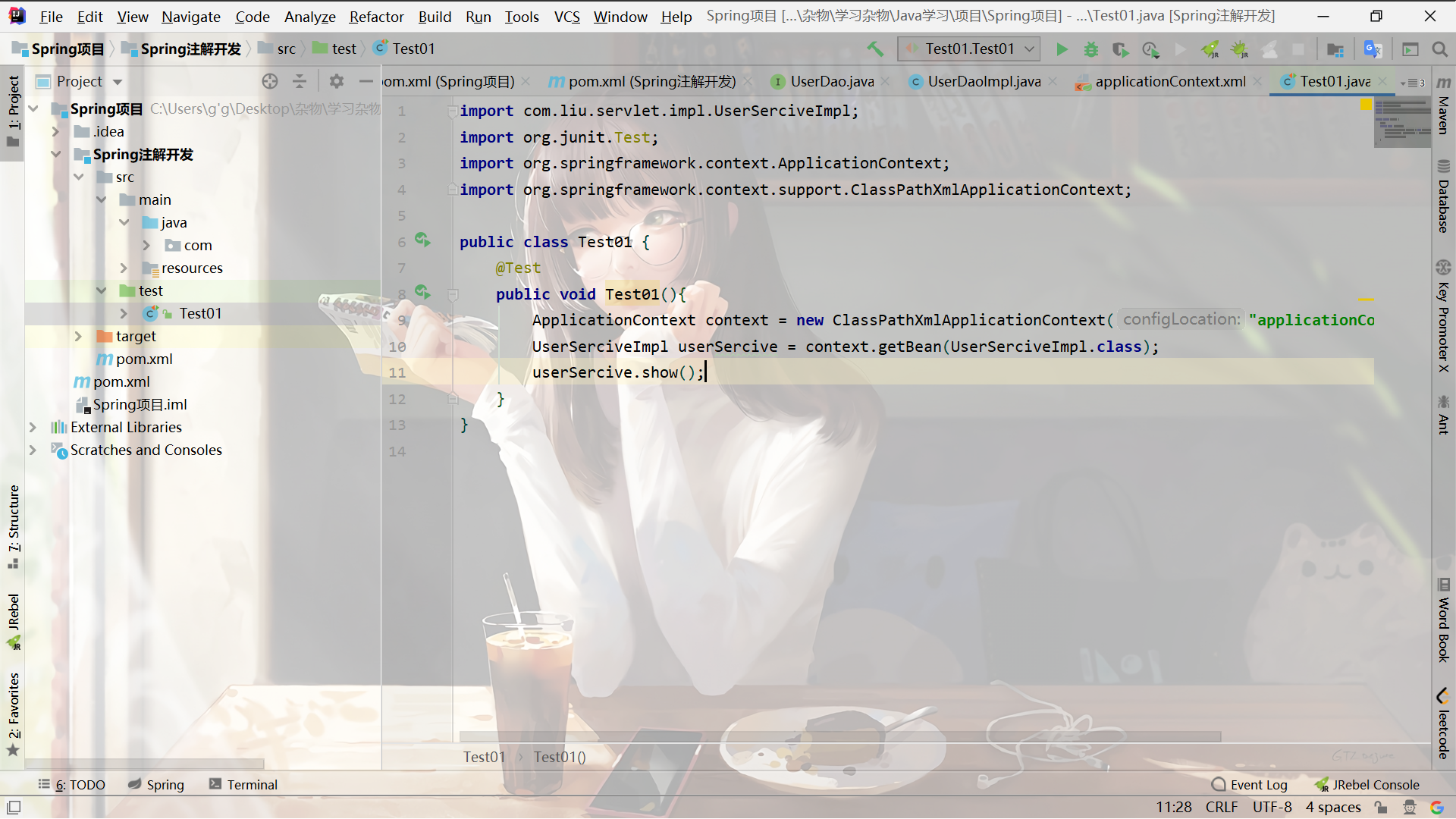Open the 6: TODO tool window
Screen dimensions: 1456x819
pos(72,785)
